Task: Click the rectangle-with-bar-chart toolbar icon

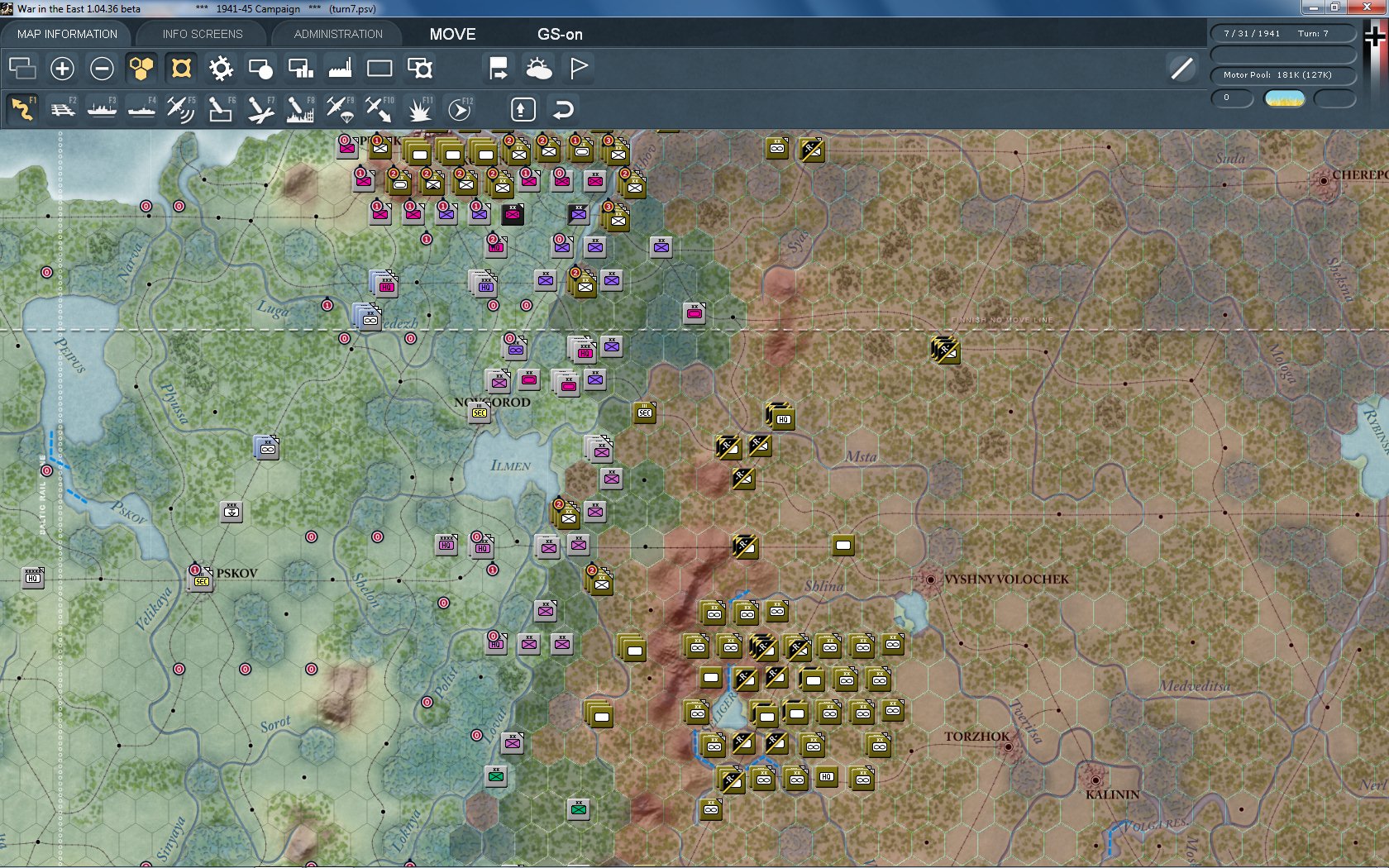Action: 300,68
